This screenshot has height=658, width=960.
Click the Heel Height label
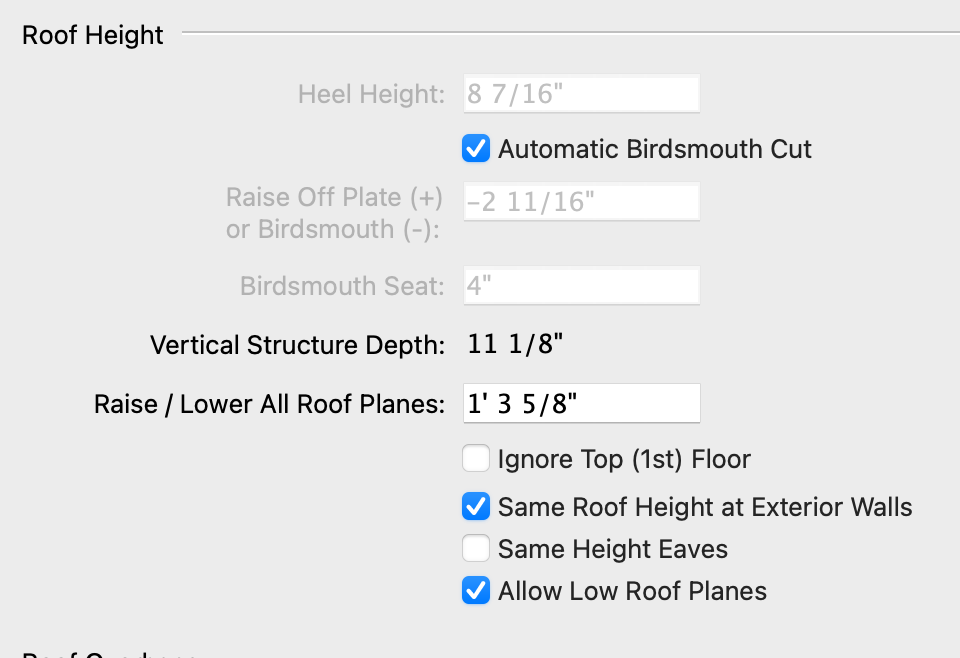pos(371,95)
